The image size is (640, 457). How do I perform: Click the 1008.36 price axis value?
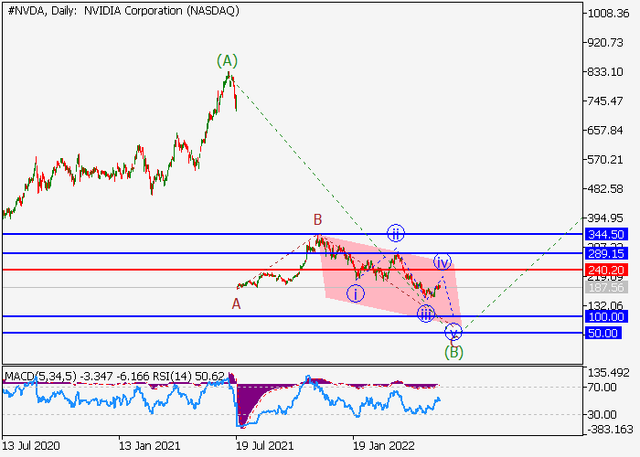(609, 13)
